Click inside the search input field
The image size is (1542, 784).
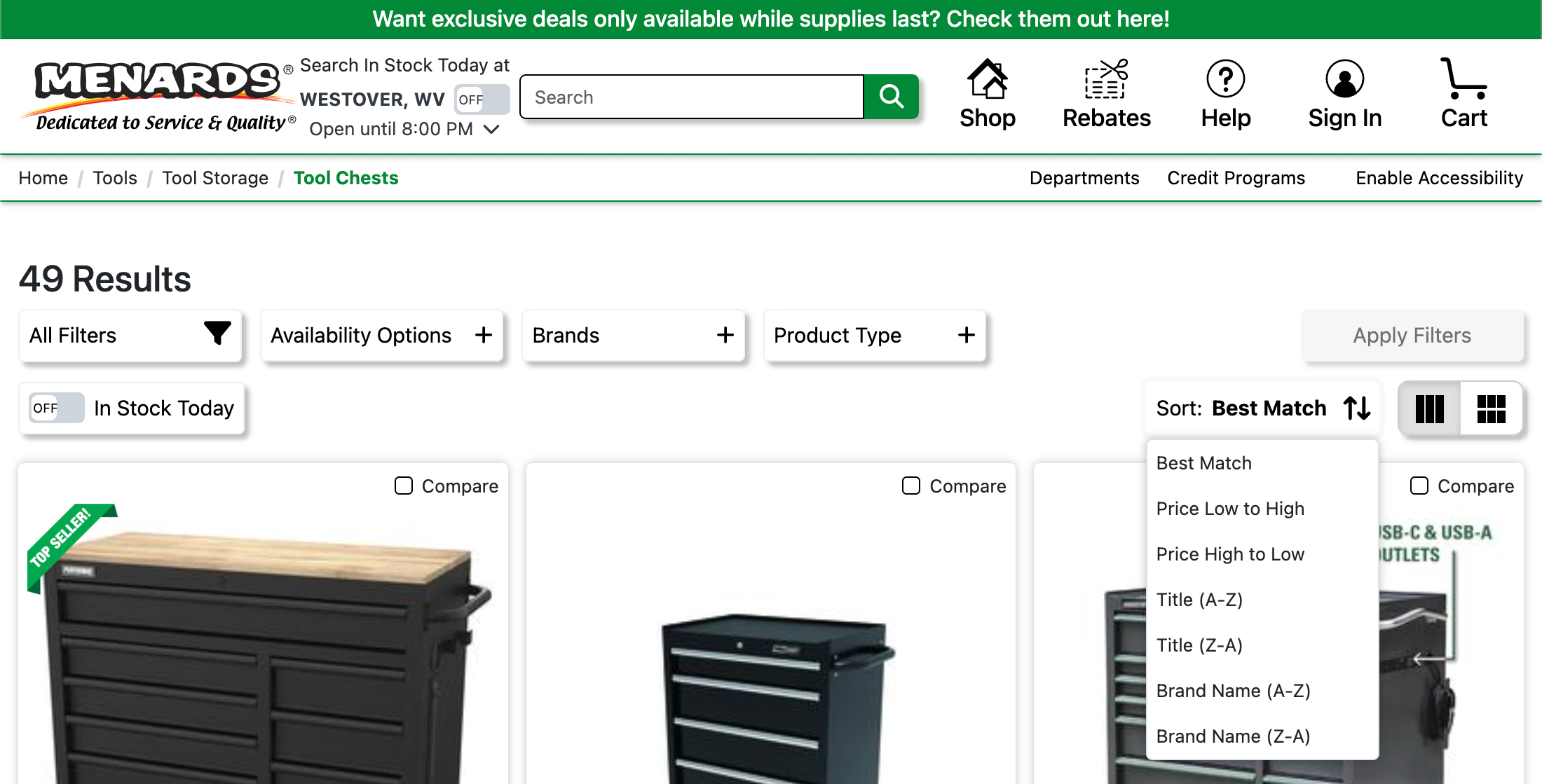tap(690, 97)
